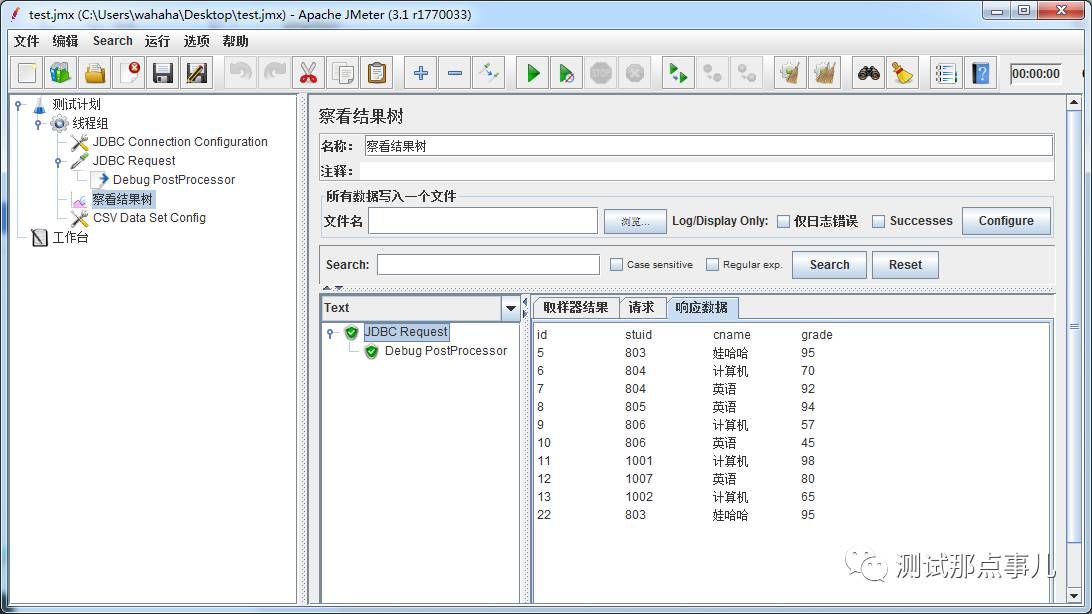Select Debug PostProcessor result entry
The height and width of the screenshot is (614, 1092).
point(446,351)
